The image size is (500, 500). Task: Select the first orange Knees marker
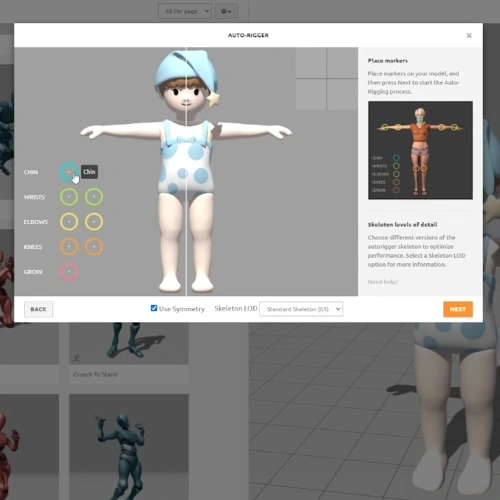tap(69, 247)
